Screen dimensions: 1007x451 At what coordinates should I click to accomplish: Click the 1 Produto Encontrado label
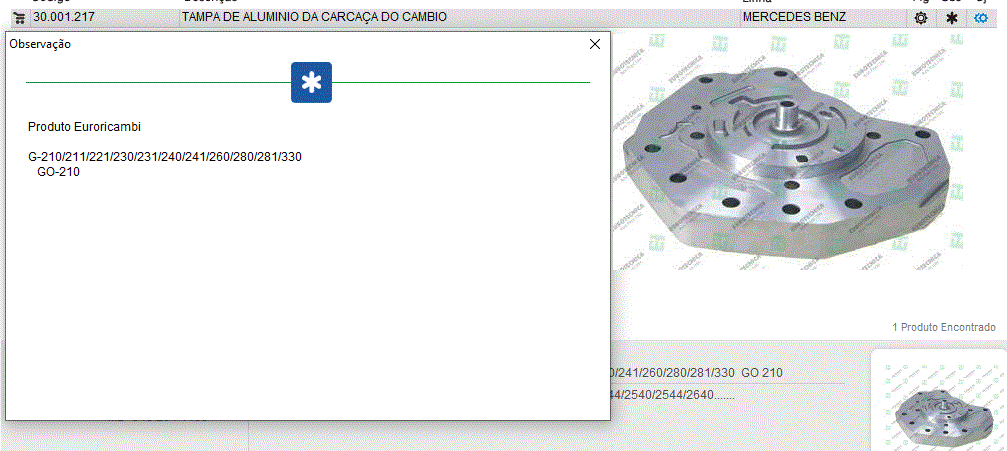(x=943, y=327)
